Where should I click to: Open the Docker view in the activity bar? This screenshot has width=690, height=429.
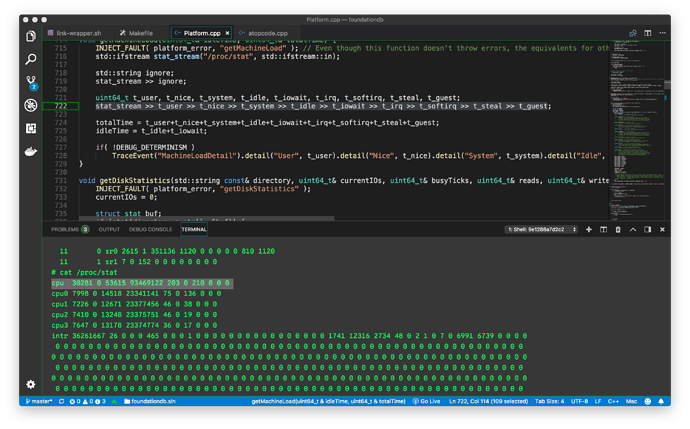click(31, 151)
